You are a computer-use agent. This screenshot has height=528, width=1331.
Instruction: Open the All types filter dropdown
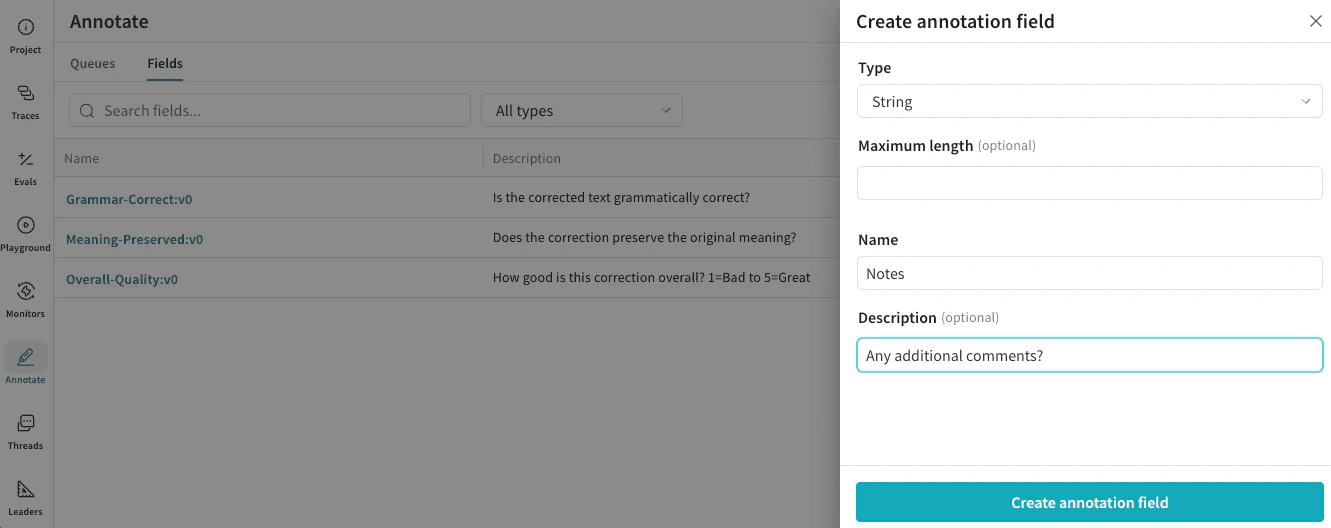click(x=582, y=111)
